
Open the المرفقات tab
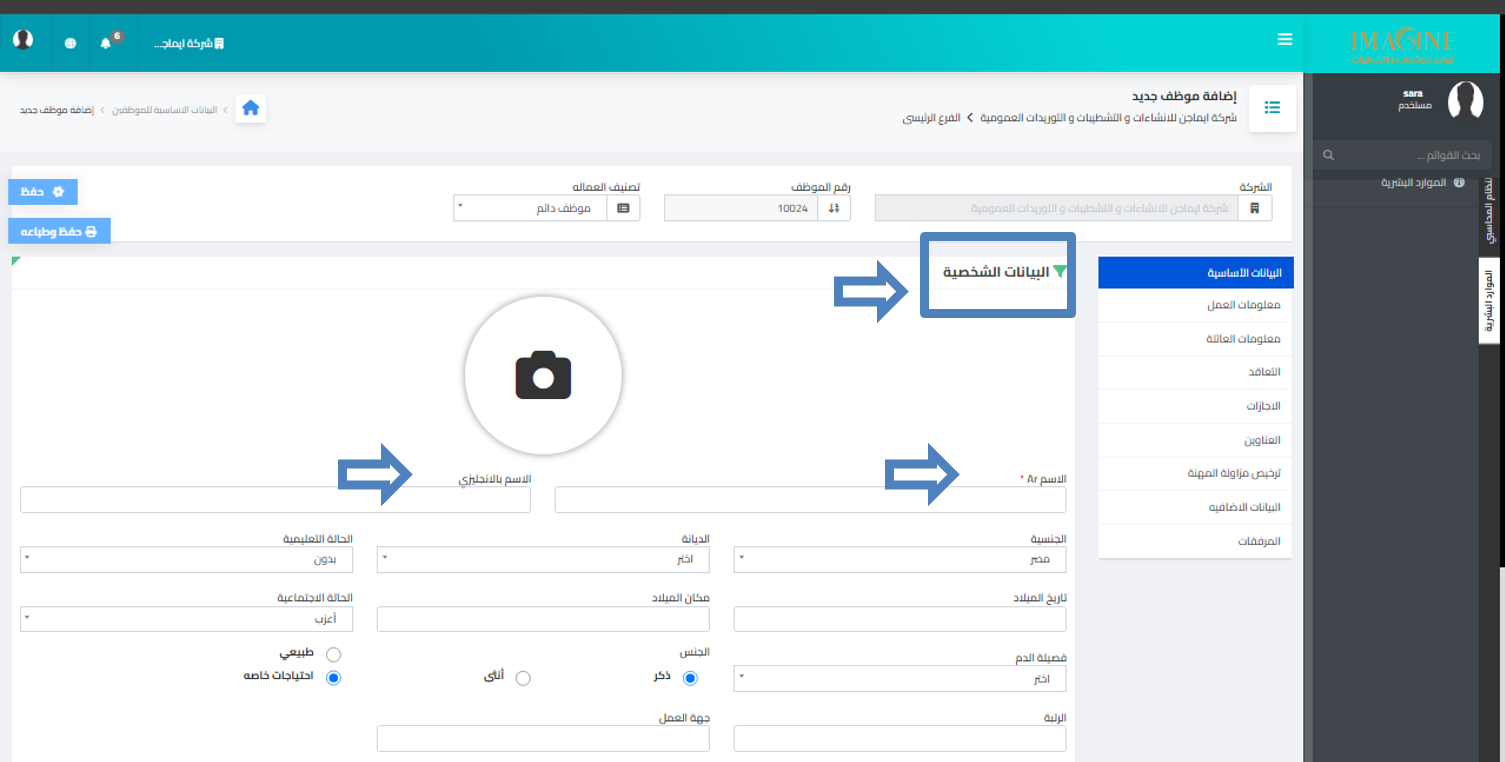pos(1195,541)
